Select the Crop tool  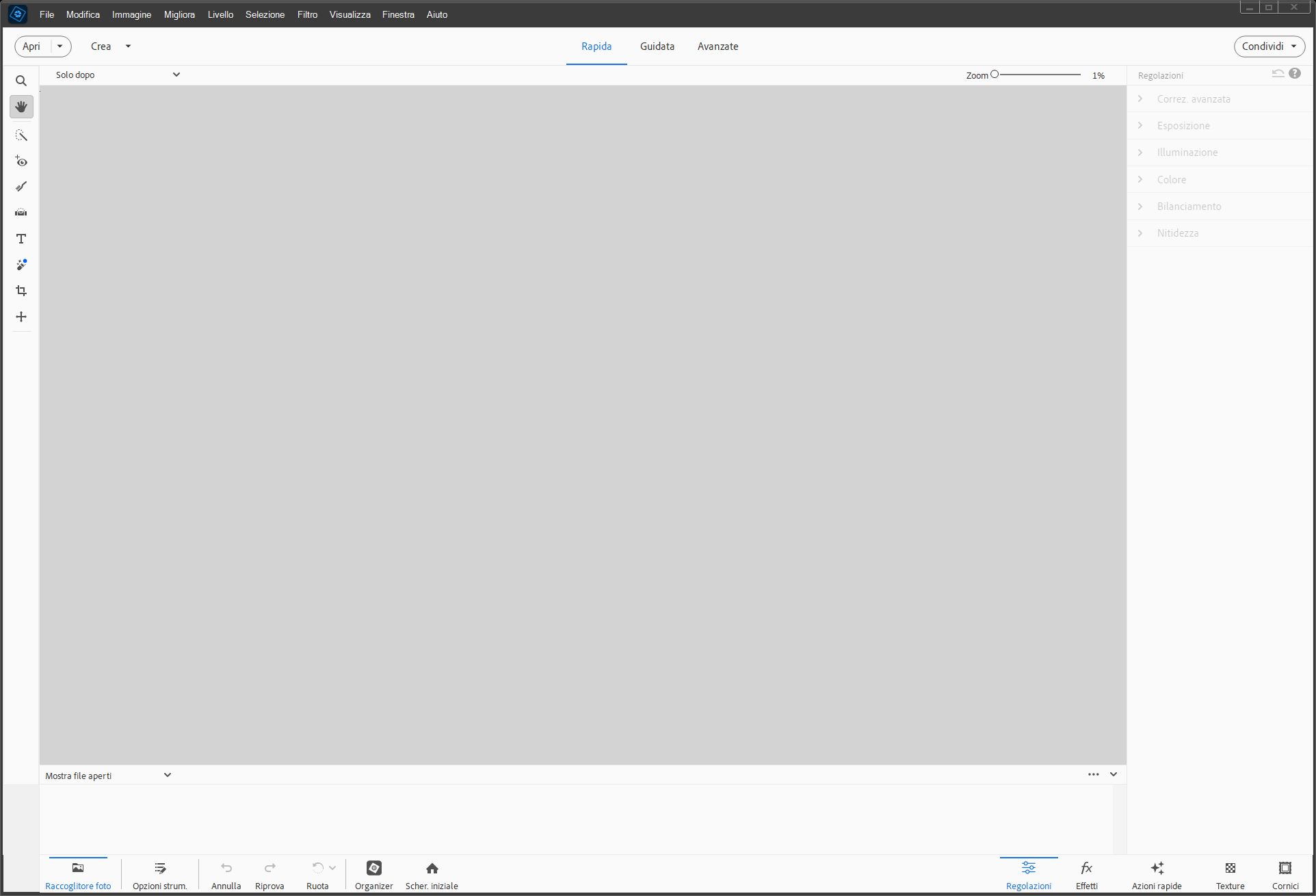point(21,291)
